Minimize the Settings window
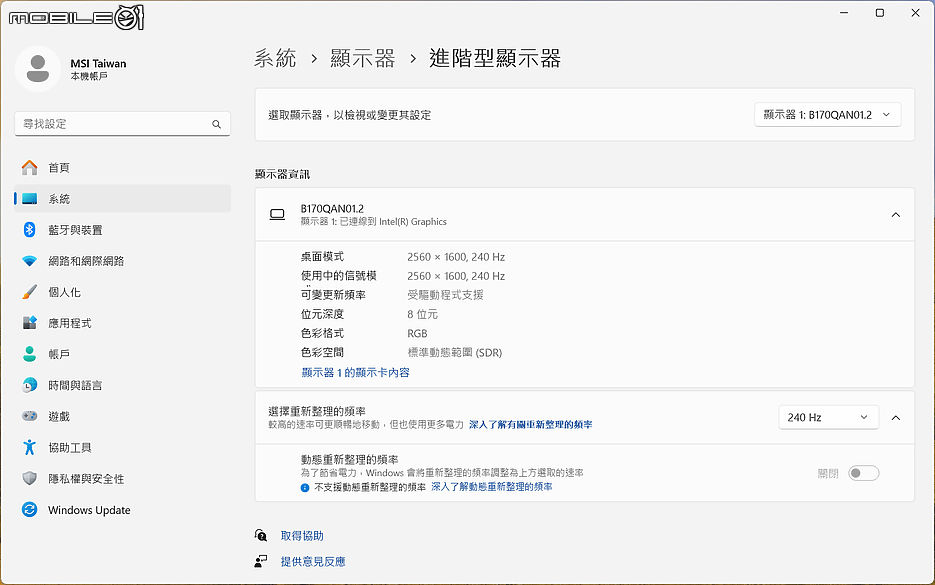Screen dimensions: 935x585 coord(844,13)
